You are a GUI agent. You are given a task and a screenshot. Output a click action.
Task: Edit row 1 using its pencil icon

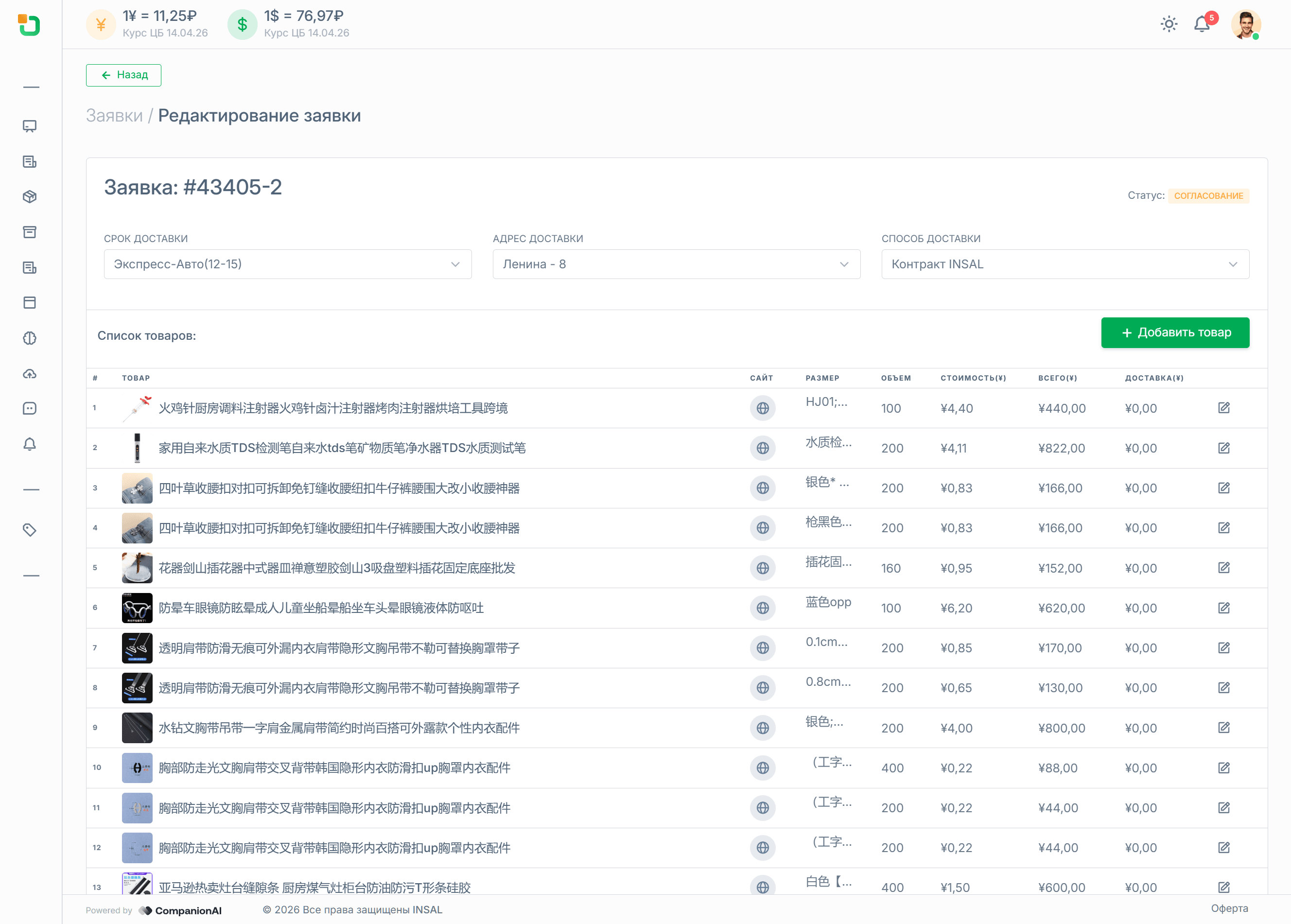pos(1224,408)
